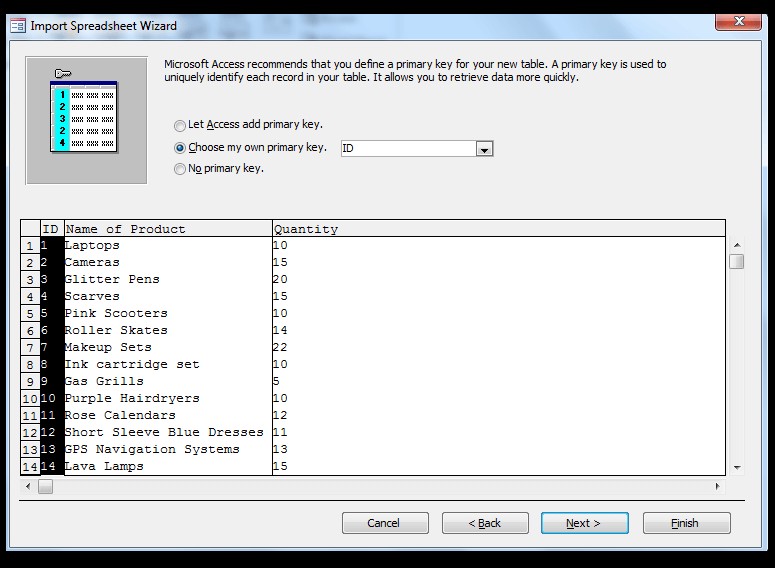Click the Laptops product cell
This screenshot has height=568, width=775.
point(168,245)
